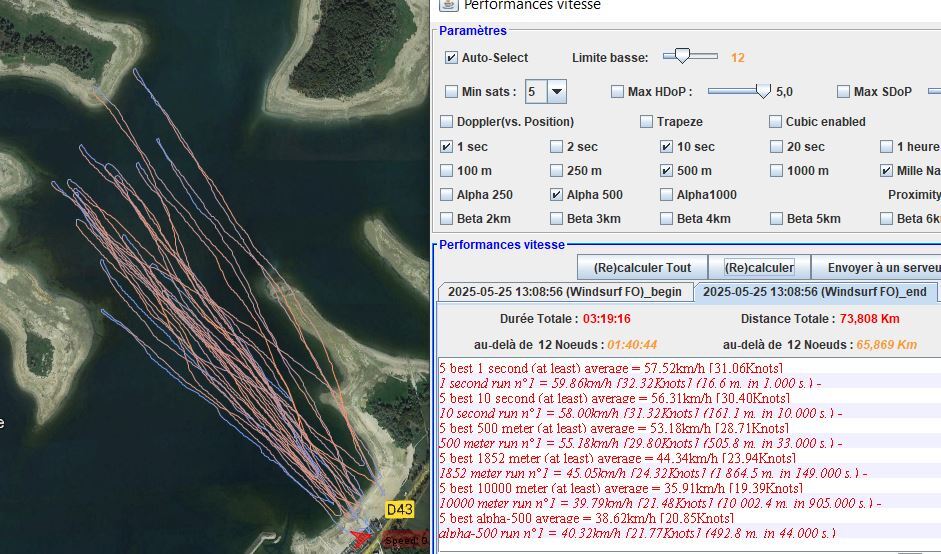The width and height of the screenshot is (941, 554).
Task: Check the Beta 4km checkbox
Action: tap(666, 218)
